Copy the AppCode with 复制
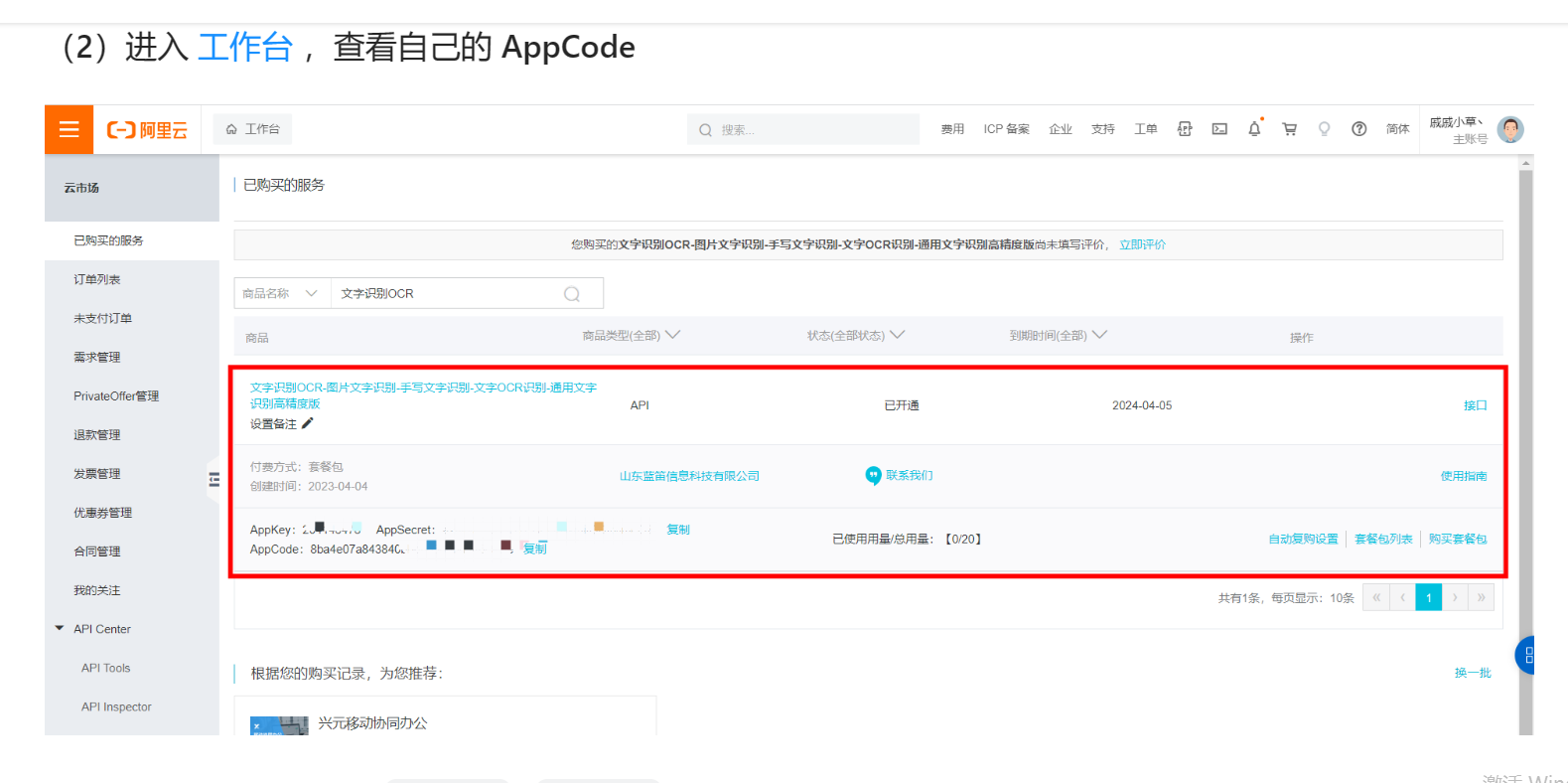Viewport: 1568px width, 783px height. pyautogui.click(x=535, y=548)
